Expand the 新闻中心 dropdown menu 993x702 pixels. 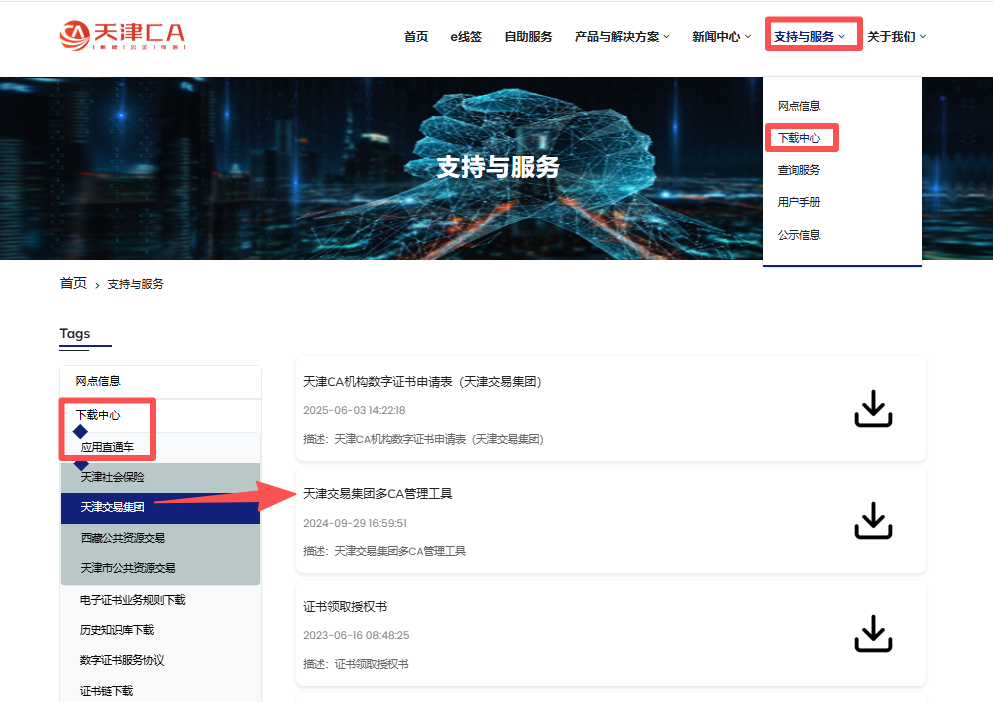point(721,37)
